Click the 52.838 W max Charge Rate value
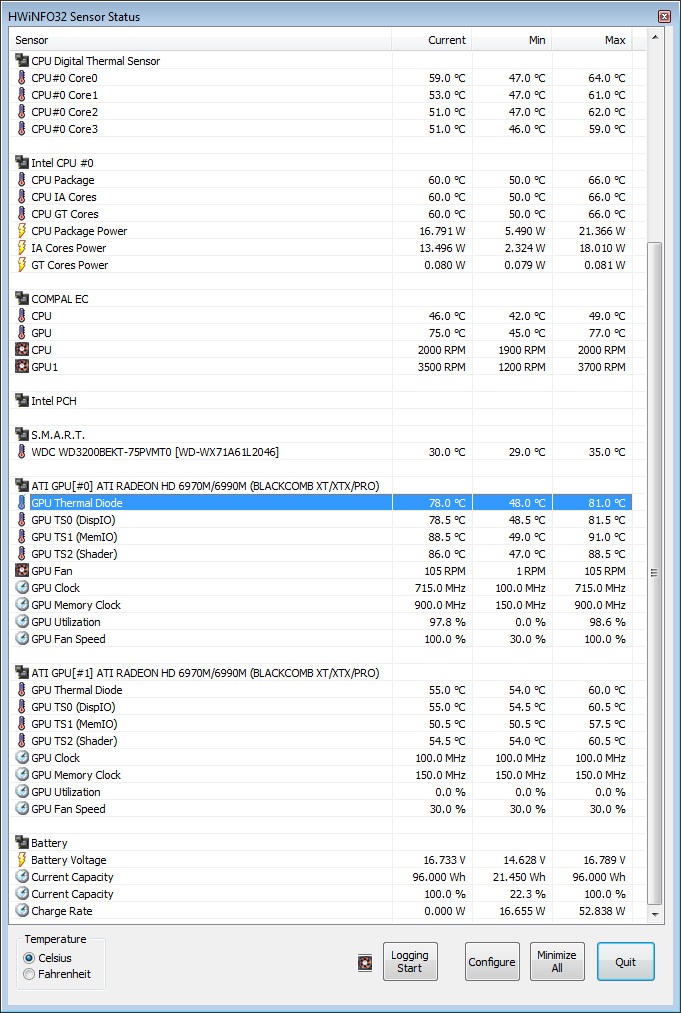Image resolution: width=681 pixels, height=1013 pixels. [x=604, y=911]
